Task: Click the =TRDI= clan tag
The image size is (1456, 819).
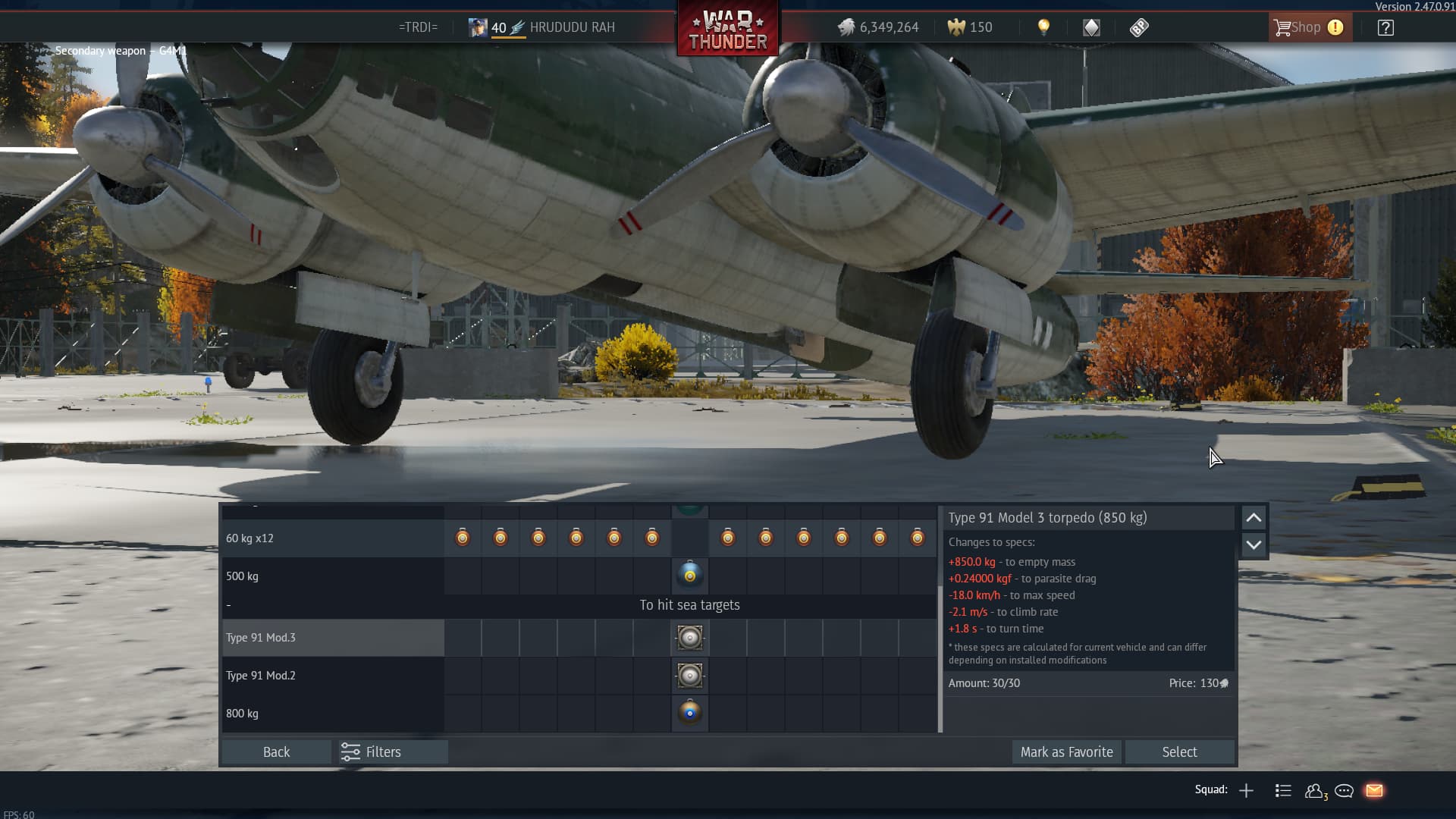Action: tap(418, 27)
